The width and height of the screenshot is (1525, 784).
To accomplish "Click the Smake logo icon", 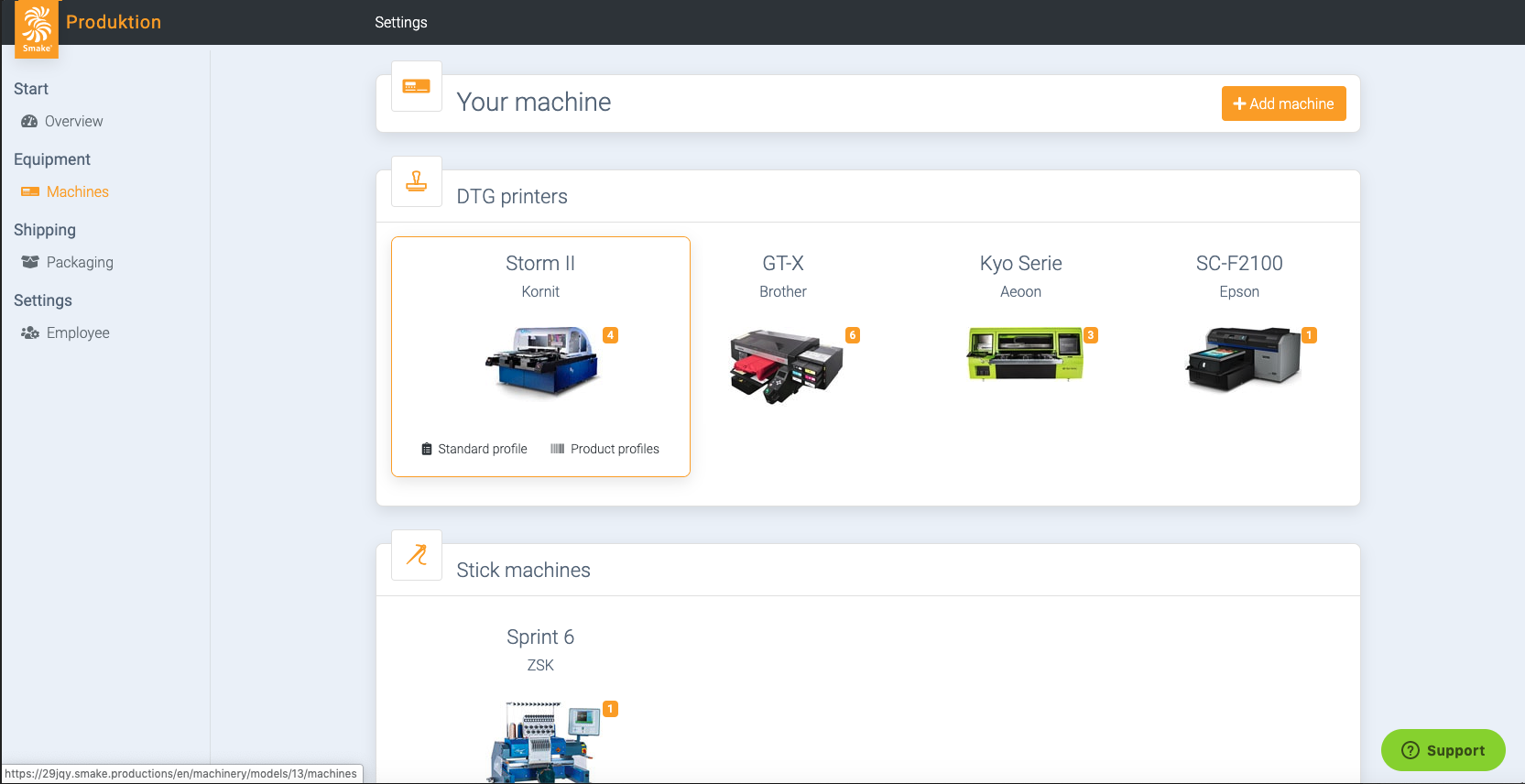I will 37,28.
